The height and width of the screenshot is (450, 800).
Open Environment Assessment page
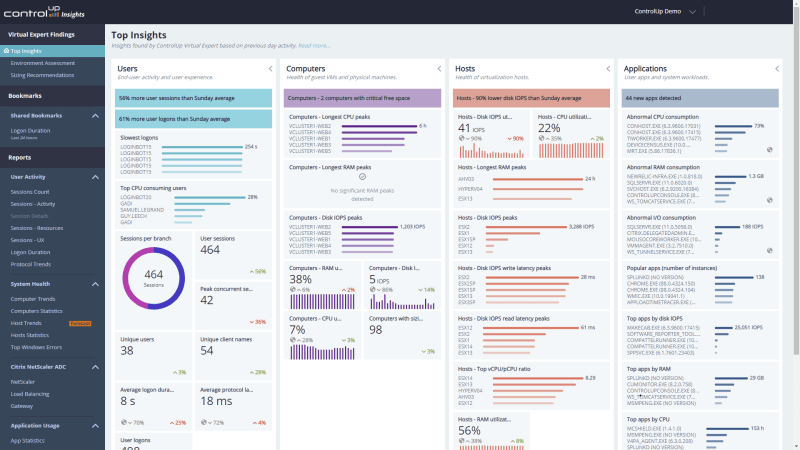coord(43,63)
